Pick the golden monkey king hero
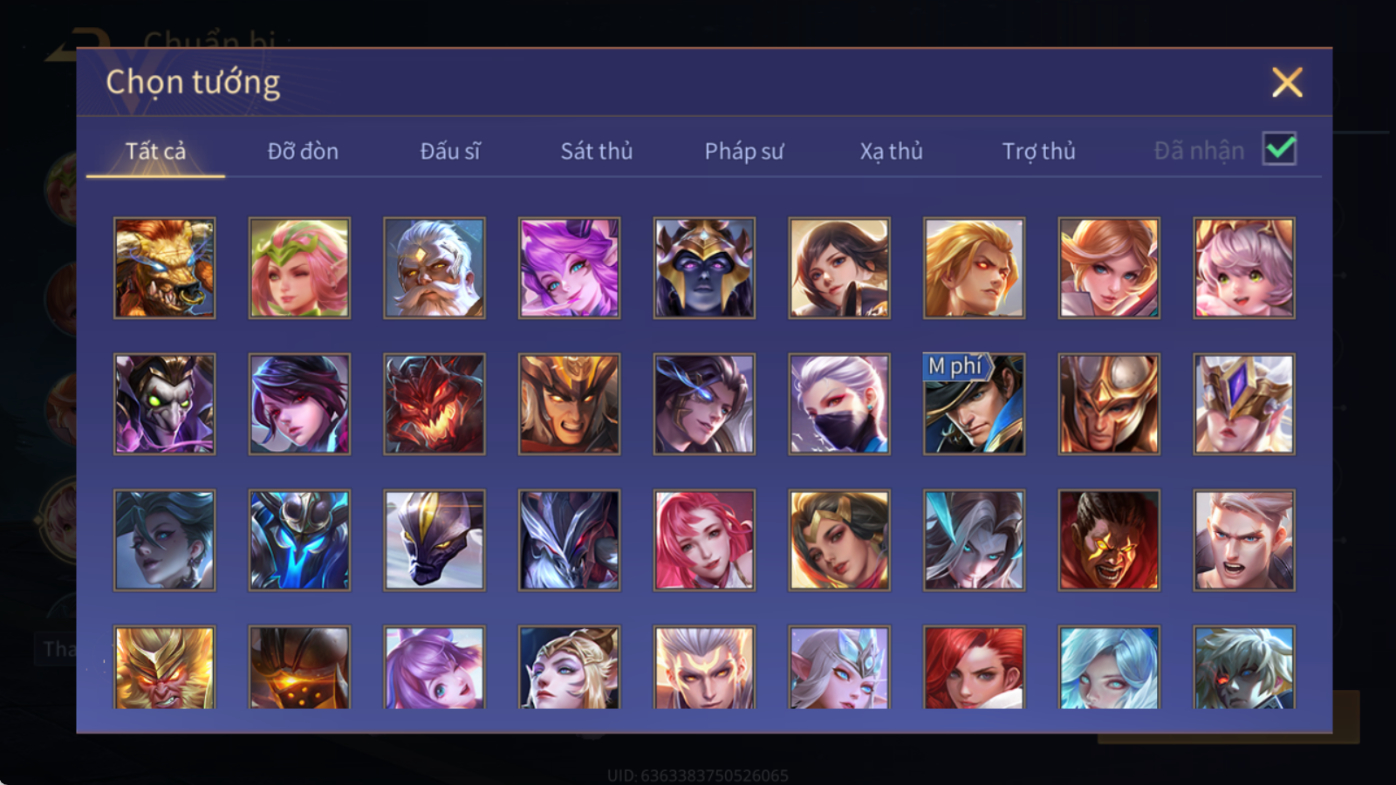1396x785 pixels. click(165, 668)
